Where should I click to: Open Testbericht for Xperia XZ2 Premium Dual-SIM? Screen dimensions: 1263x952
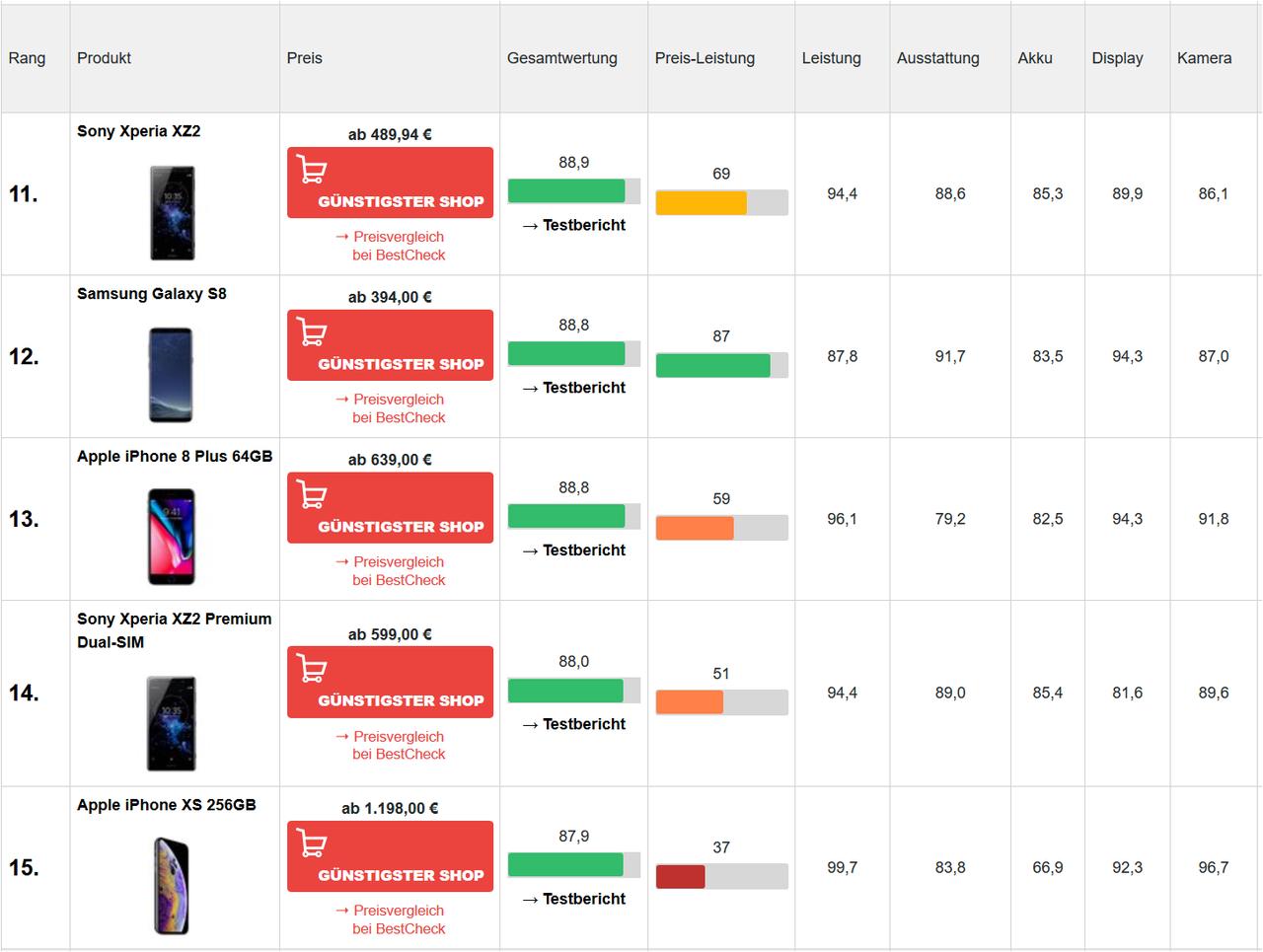[x=574, y=724]
